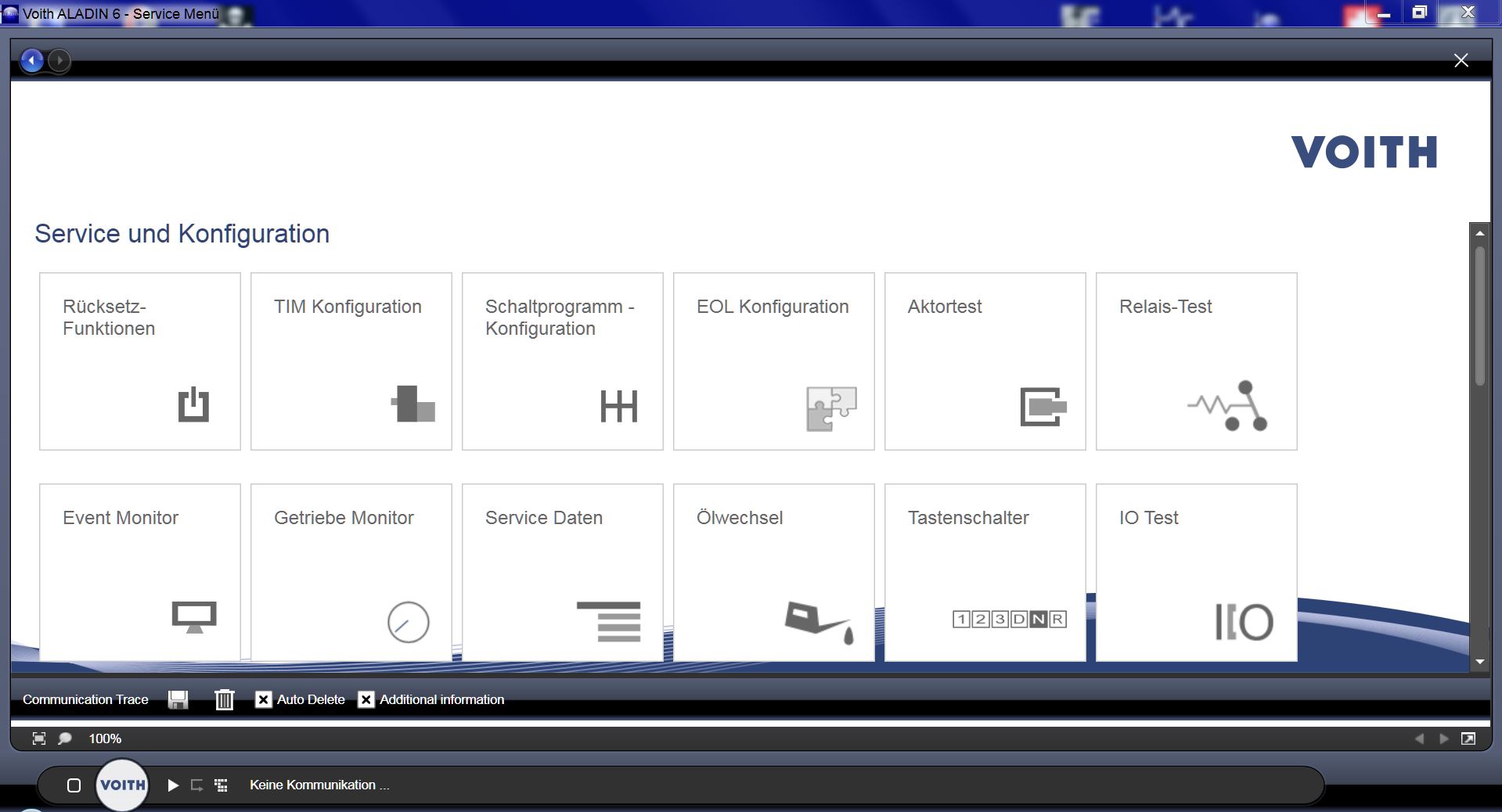The height and width of the screenshot is (812, 1502).
Task: Click the reset icon in Rücksetz-Funktionen
Action: click(x=193, y=404)
